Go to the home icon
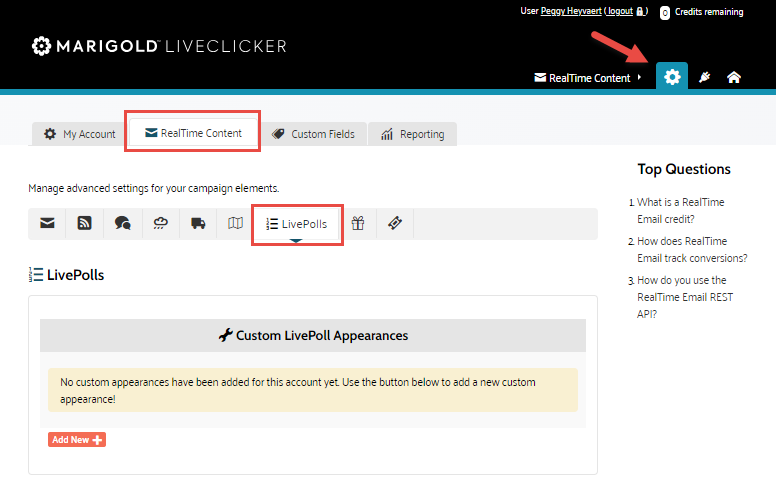Viewport: 776px width, 497px height. coord(734,77)
